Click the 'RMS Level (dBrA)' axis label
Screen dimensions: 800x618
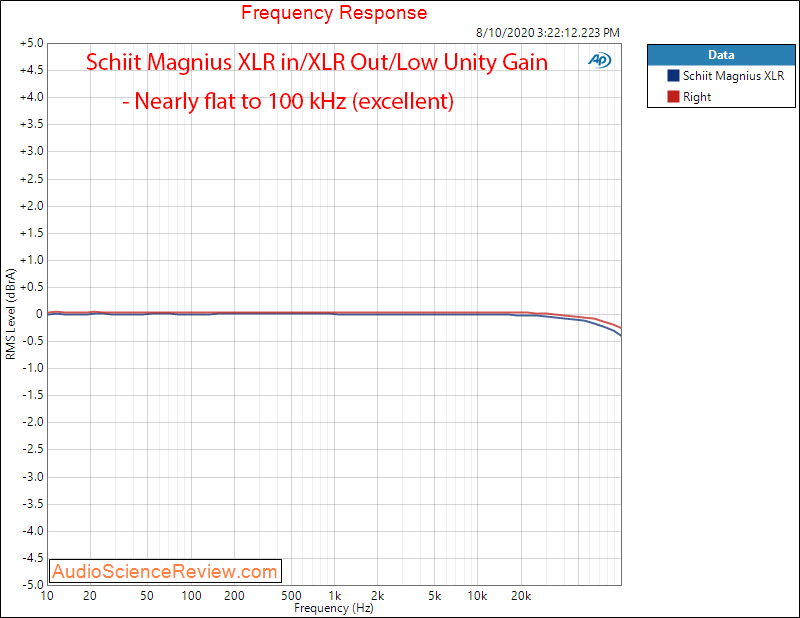[x=11, y=314]
